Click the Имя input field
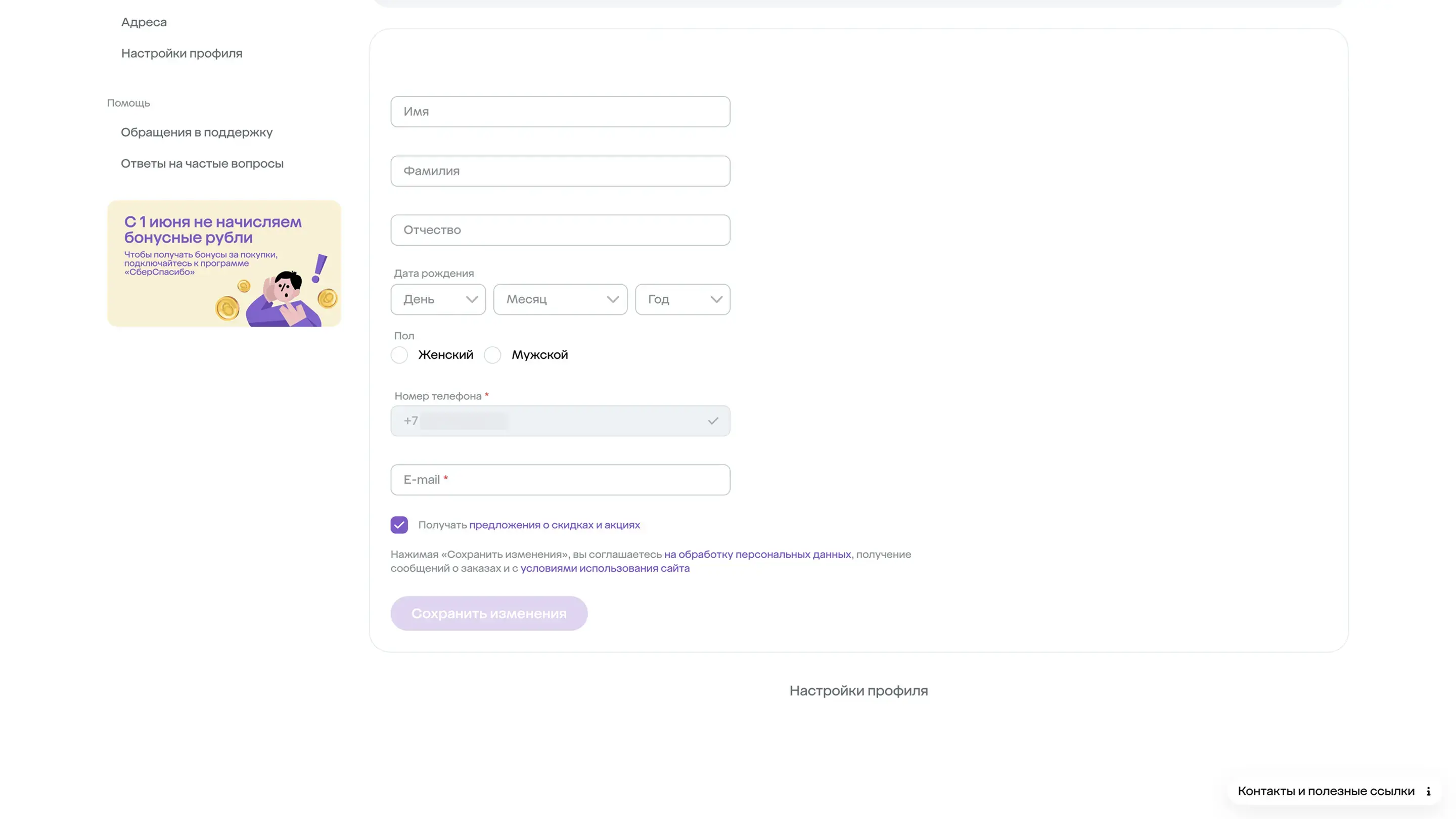Image resolution: width=1456 pixels, height=819 pixels. pos(560,112)
